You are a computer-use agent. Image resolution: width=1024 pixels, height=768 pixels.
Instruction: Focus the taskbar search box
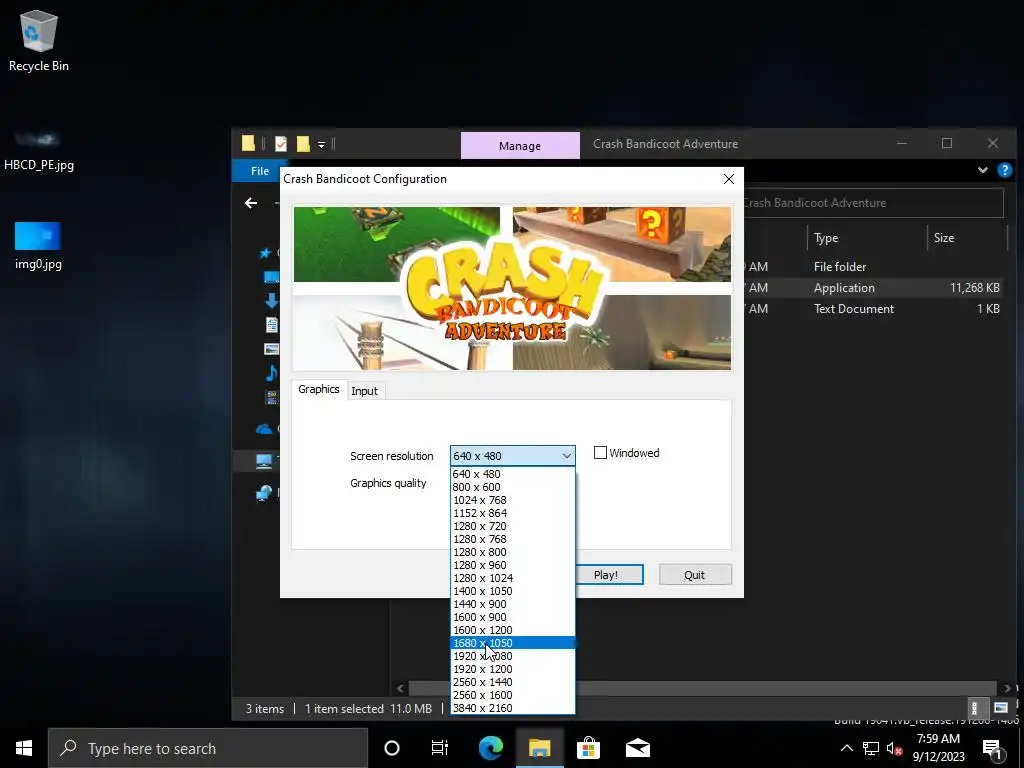(x=208, y=748)
